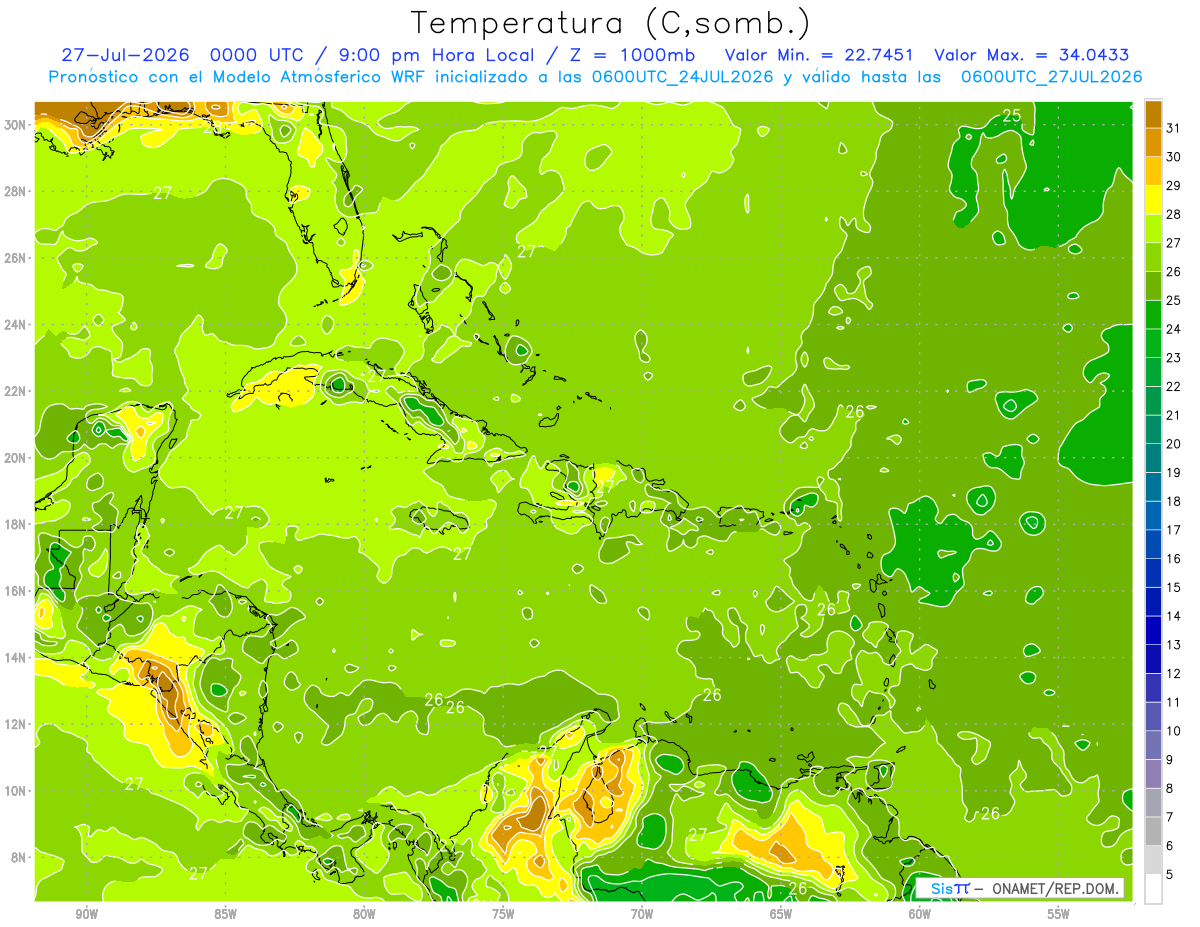The height and width of the screenshot is (927, 1200).
Task: Click the 75W longitude axis label
Action: coord(503,914)
